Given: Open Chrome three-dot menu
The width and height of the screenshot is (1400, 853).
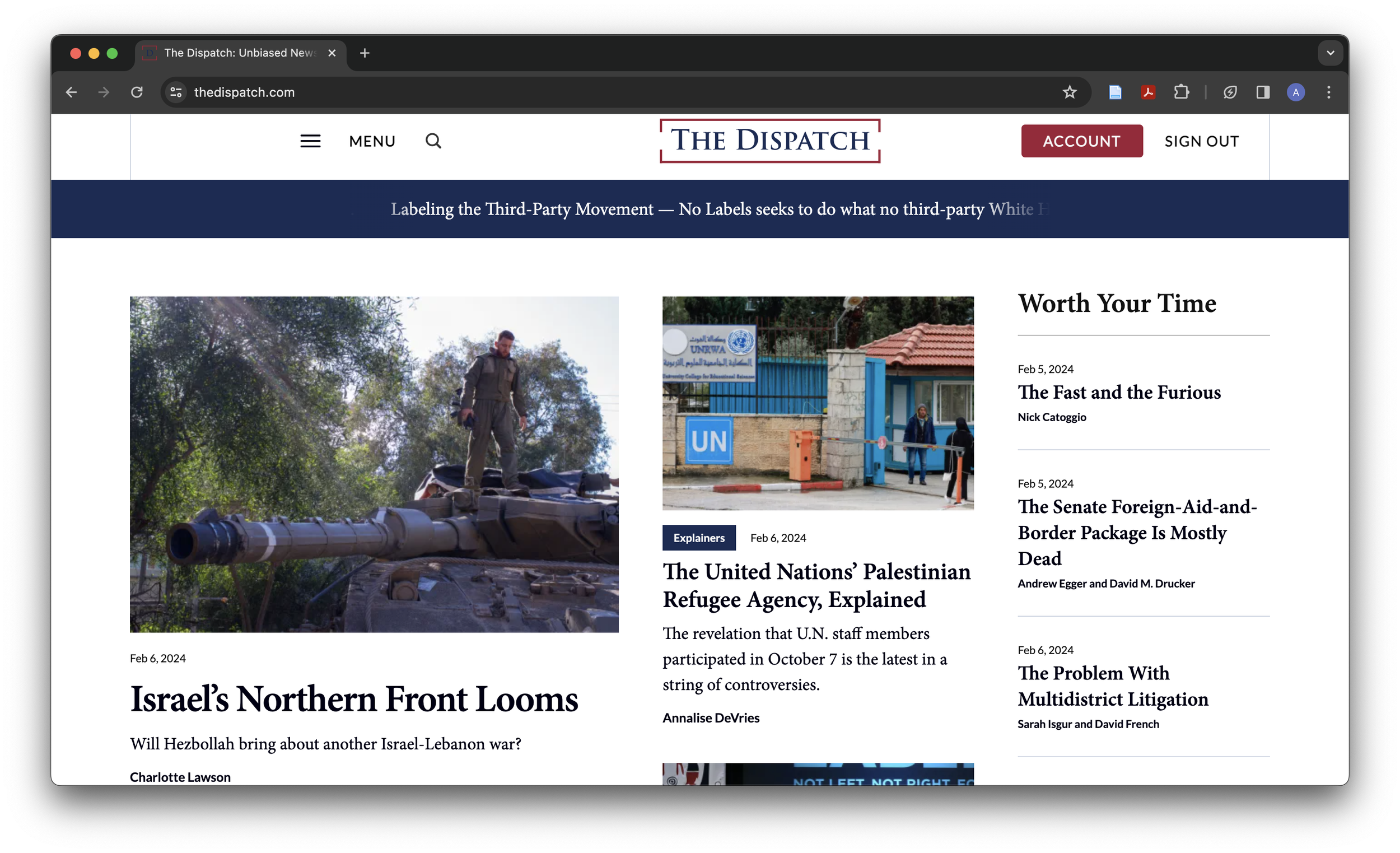Looking at the screenshot, I should pyautogui.click(x=1328, y=92).
